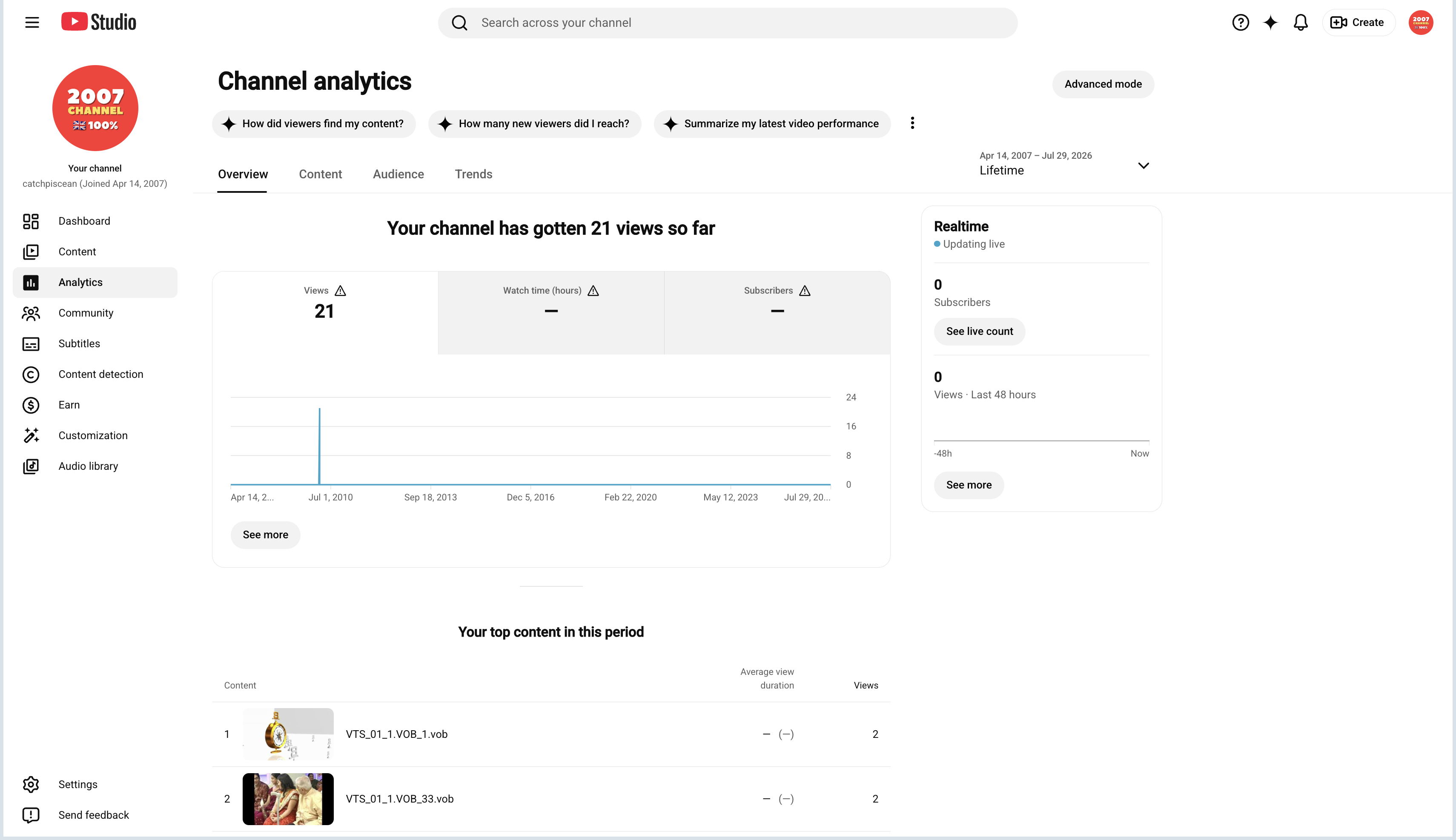Click the Jul 1, 2010 axis label
The width and height of the screenshot is (1456, 840).
(331, 497)
